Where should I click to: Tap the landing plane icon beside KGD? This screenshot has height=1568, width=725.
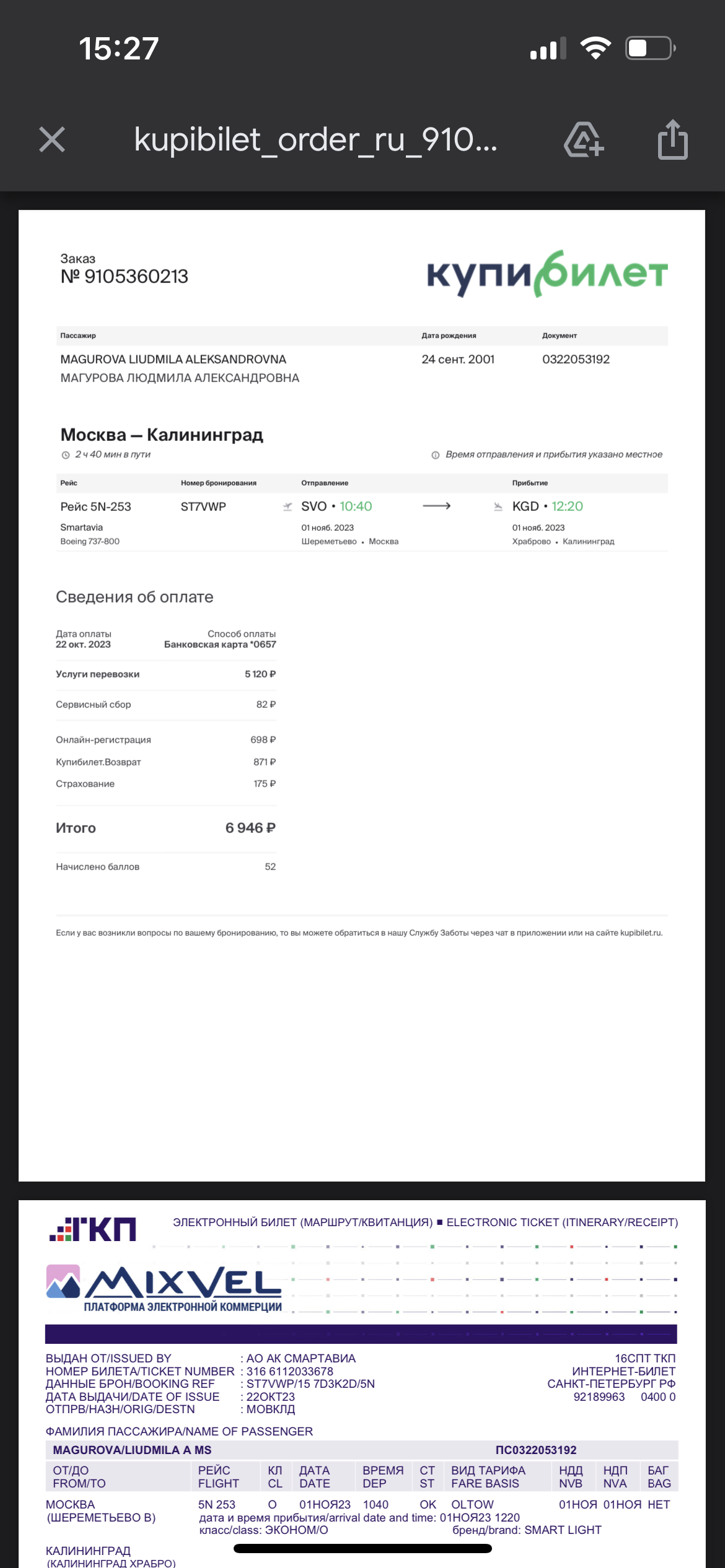(x=498, y=507)
